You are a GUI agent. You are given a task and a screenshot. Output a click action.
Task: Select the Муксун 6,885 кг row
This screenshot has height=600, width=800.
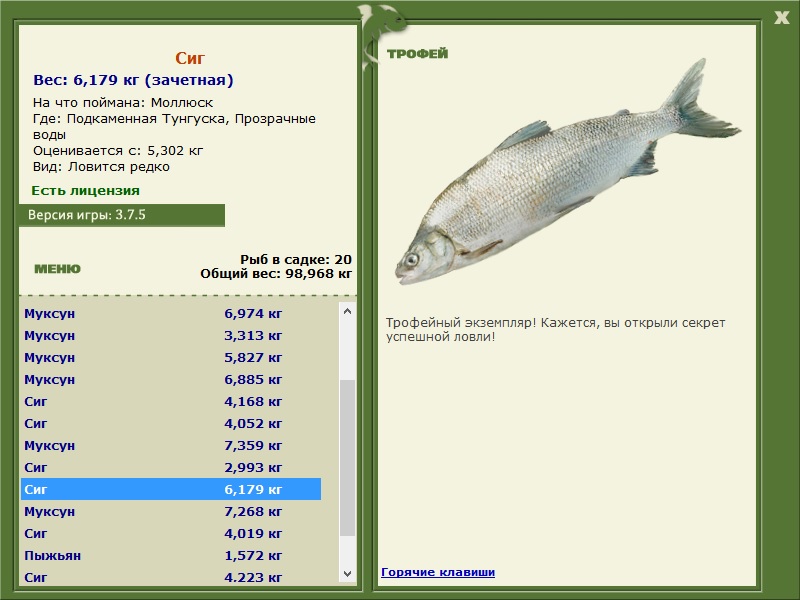coord(171,379)
